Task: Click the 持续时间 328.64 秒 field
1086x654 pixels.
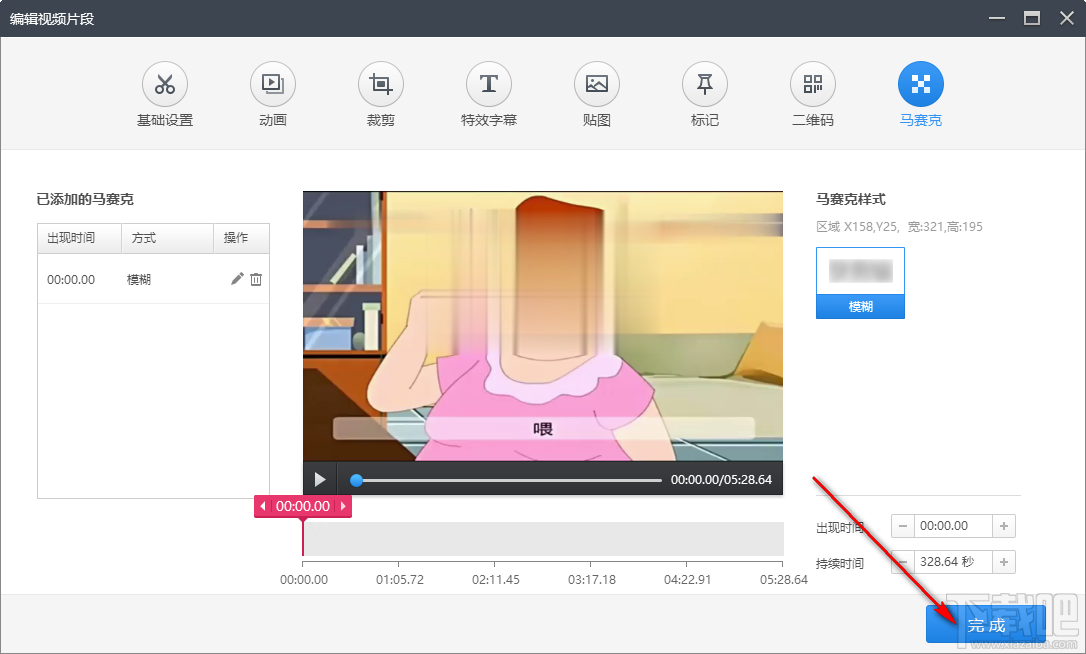Action: [952, 562]
